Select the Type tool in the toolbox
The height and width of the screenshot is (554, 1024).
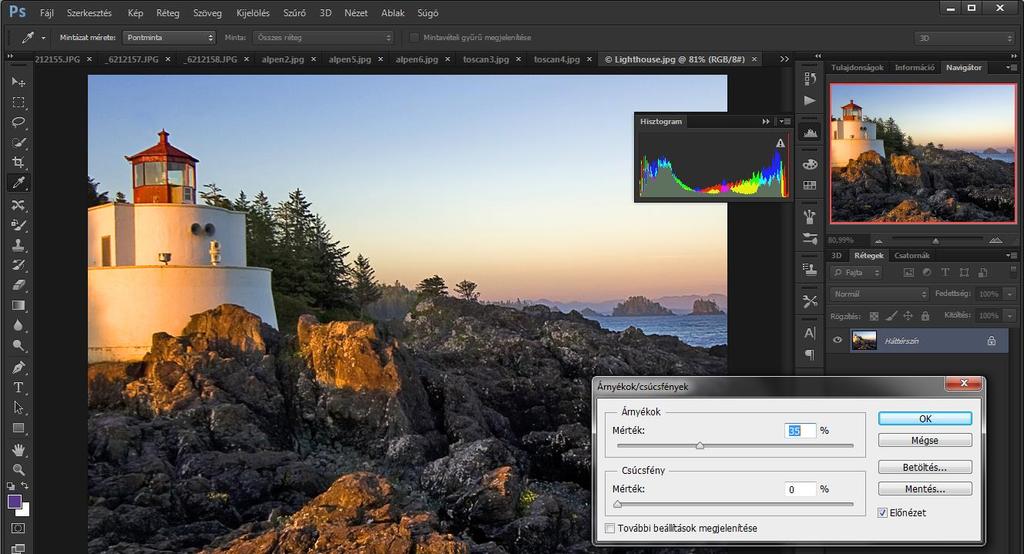point(18,387)
